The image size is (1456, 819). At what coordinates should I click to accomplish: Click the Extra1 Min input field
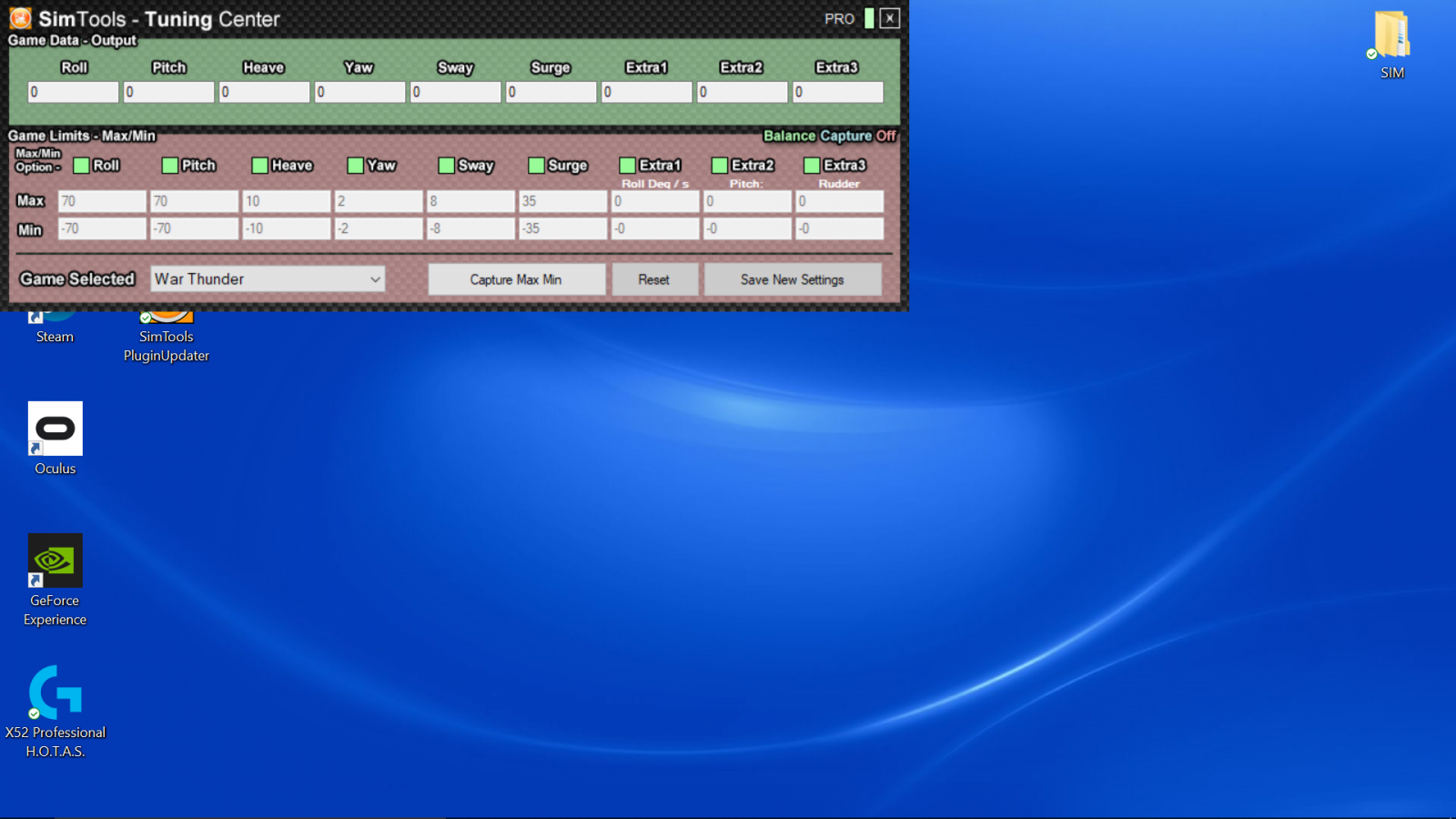point(655,228)
